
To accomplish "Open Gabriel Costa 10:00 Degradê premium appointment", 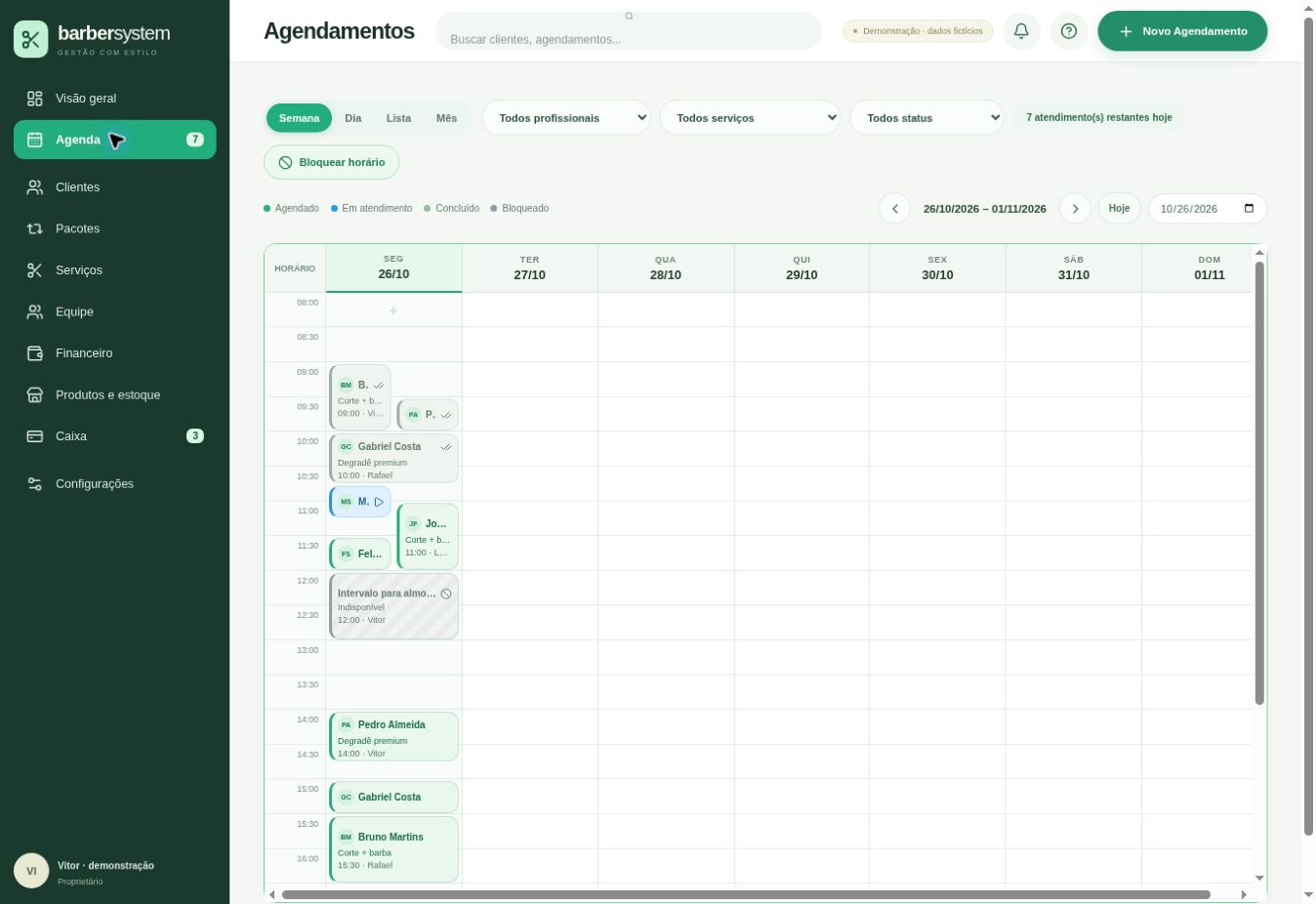I will pyautogui.click(x=393, y=459).
